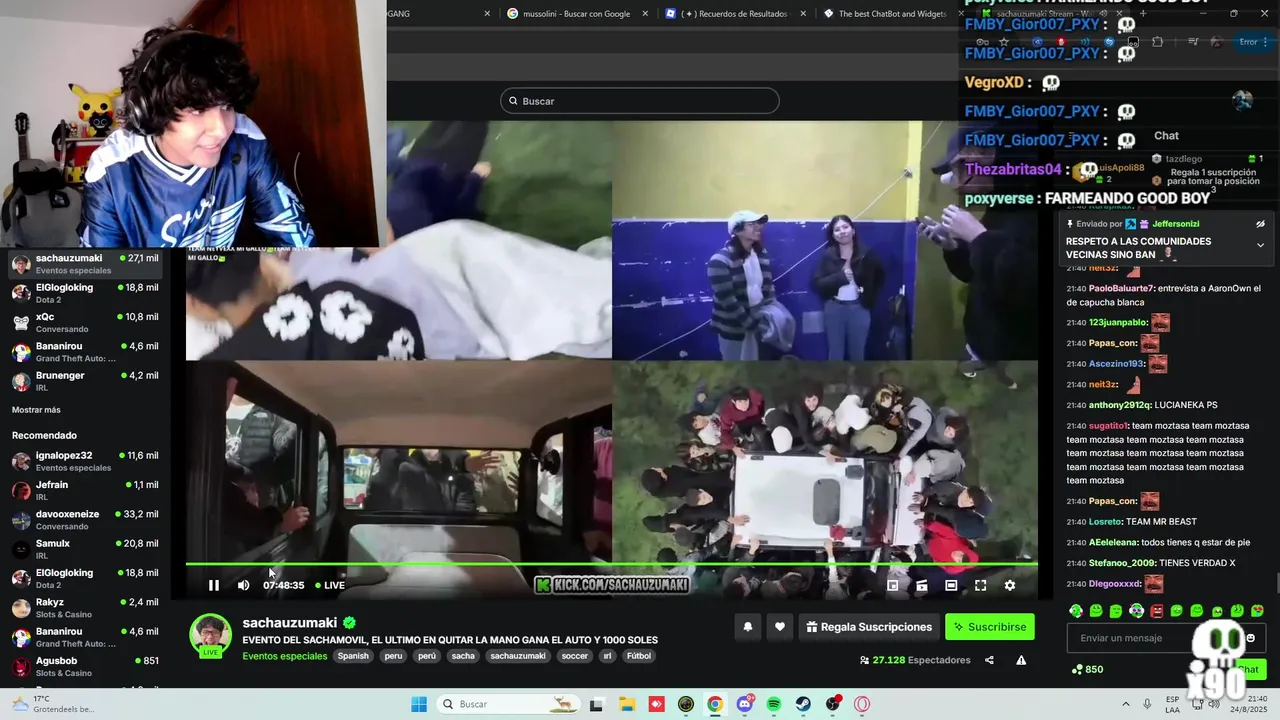Mute the stream volume speaker icon

(x=243, y=585)
